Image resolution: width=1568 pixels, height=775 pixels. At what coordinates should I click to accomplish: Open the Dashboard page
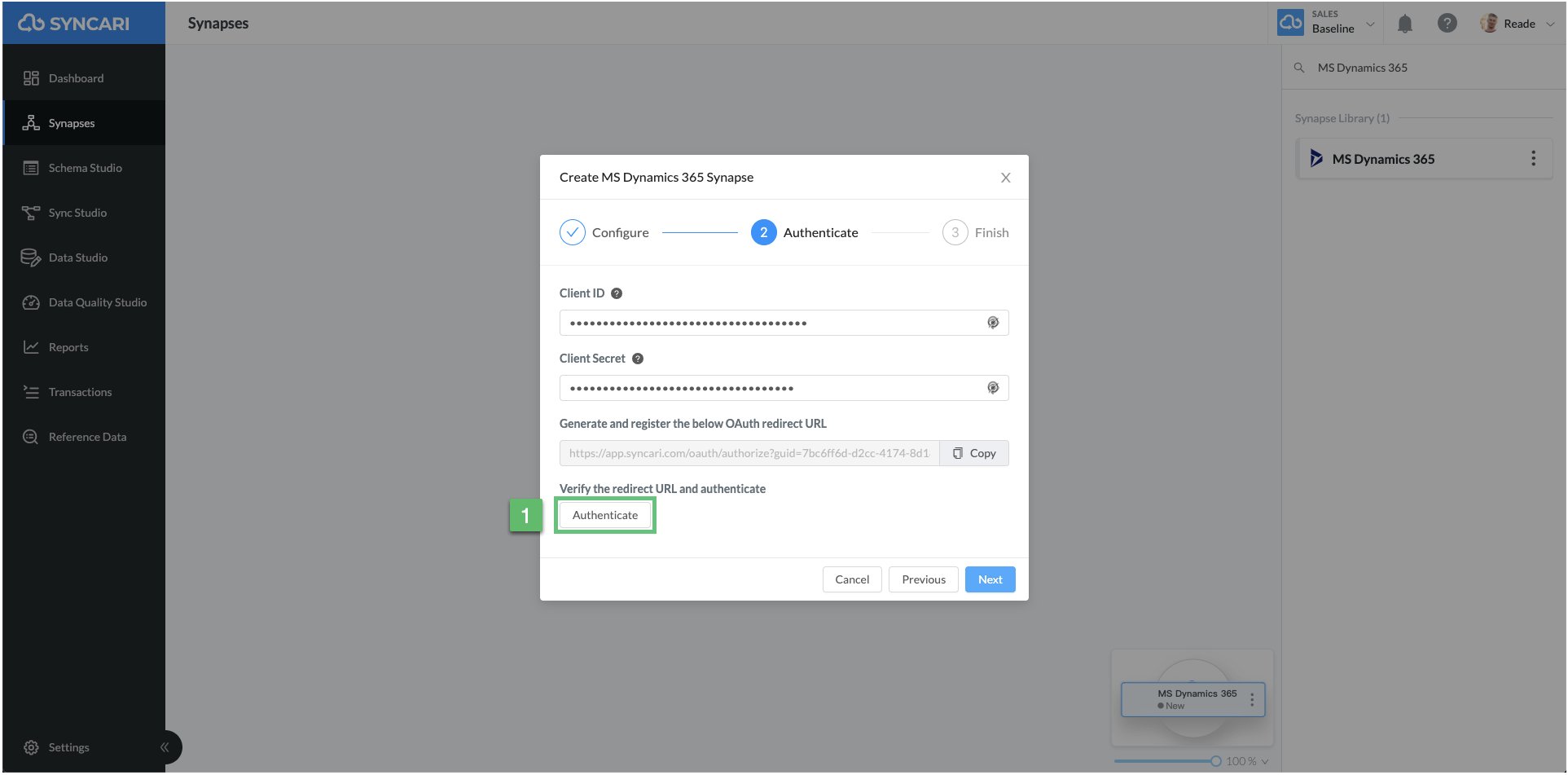pos(76,78)
